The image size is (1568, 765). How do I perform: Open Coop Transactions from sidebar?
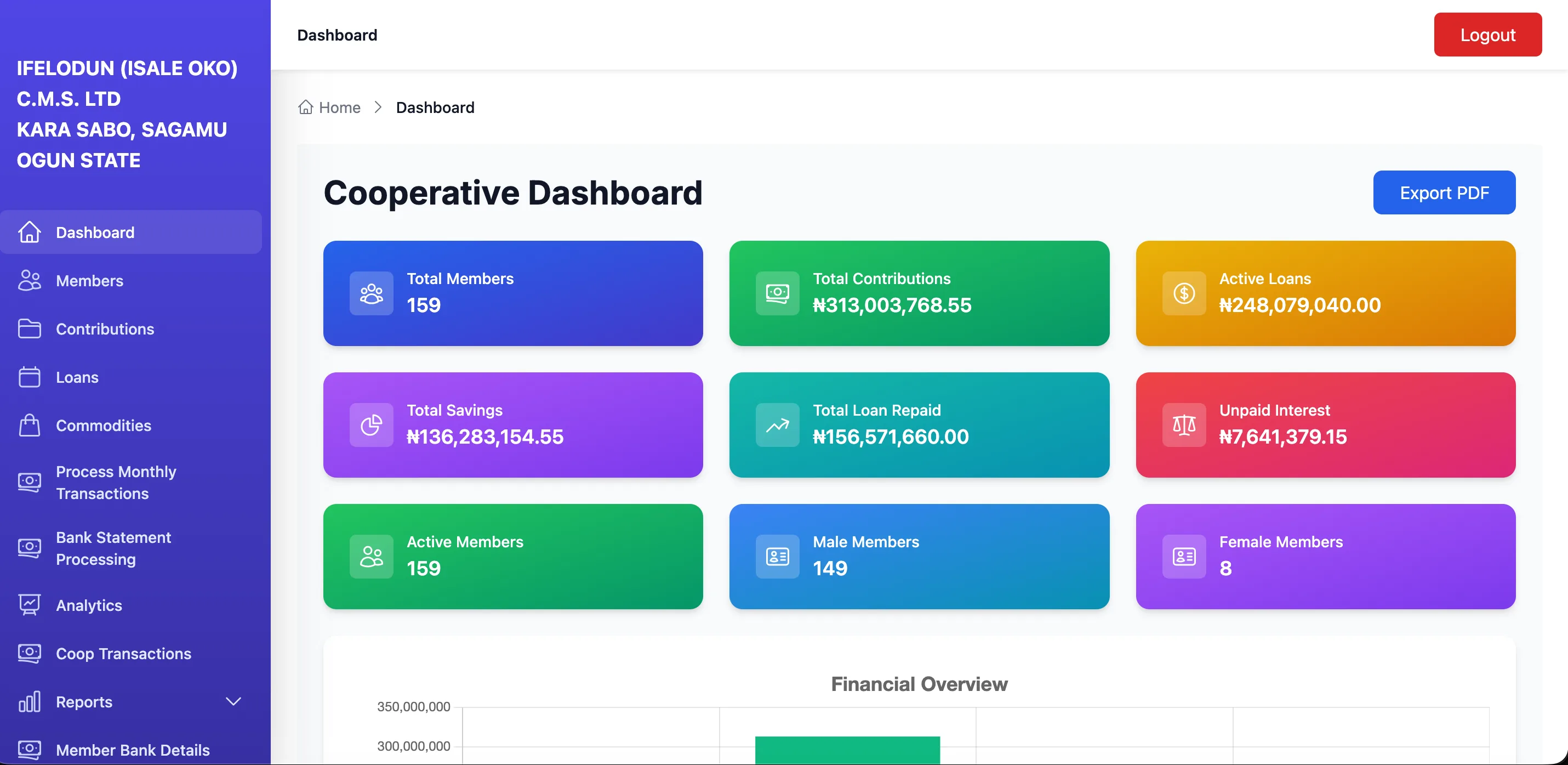[x=131, y=653]
